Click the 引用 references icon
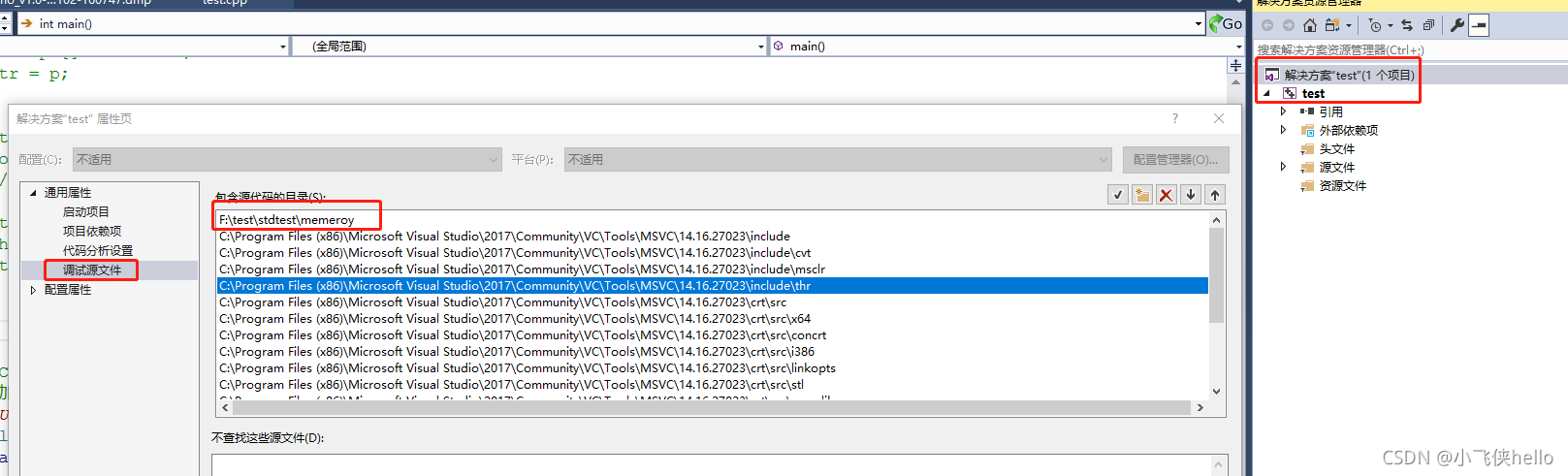Viewport: 1568px width, 476px height. pyautogui.click(x=1307, y=111)
